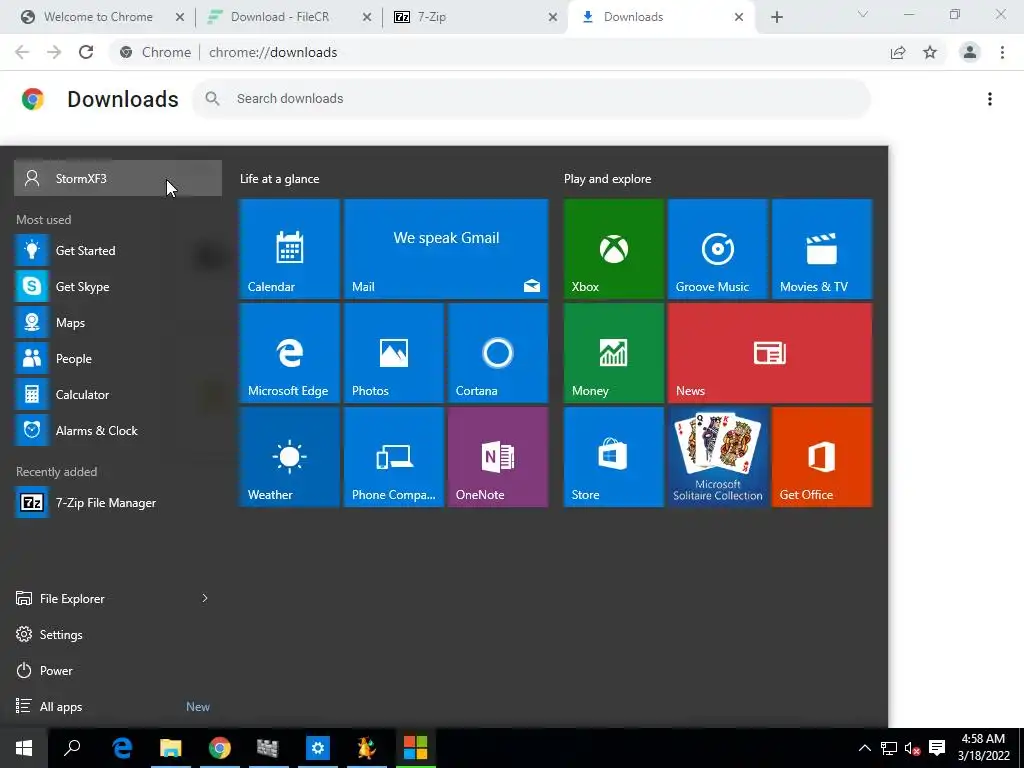Open Chrome three-dot main menu
1024x768 pixels.
(1002, 52)
